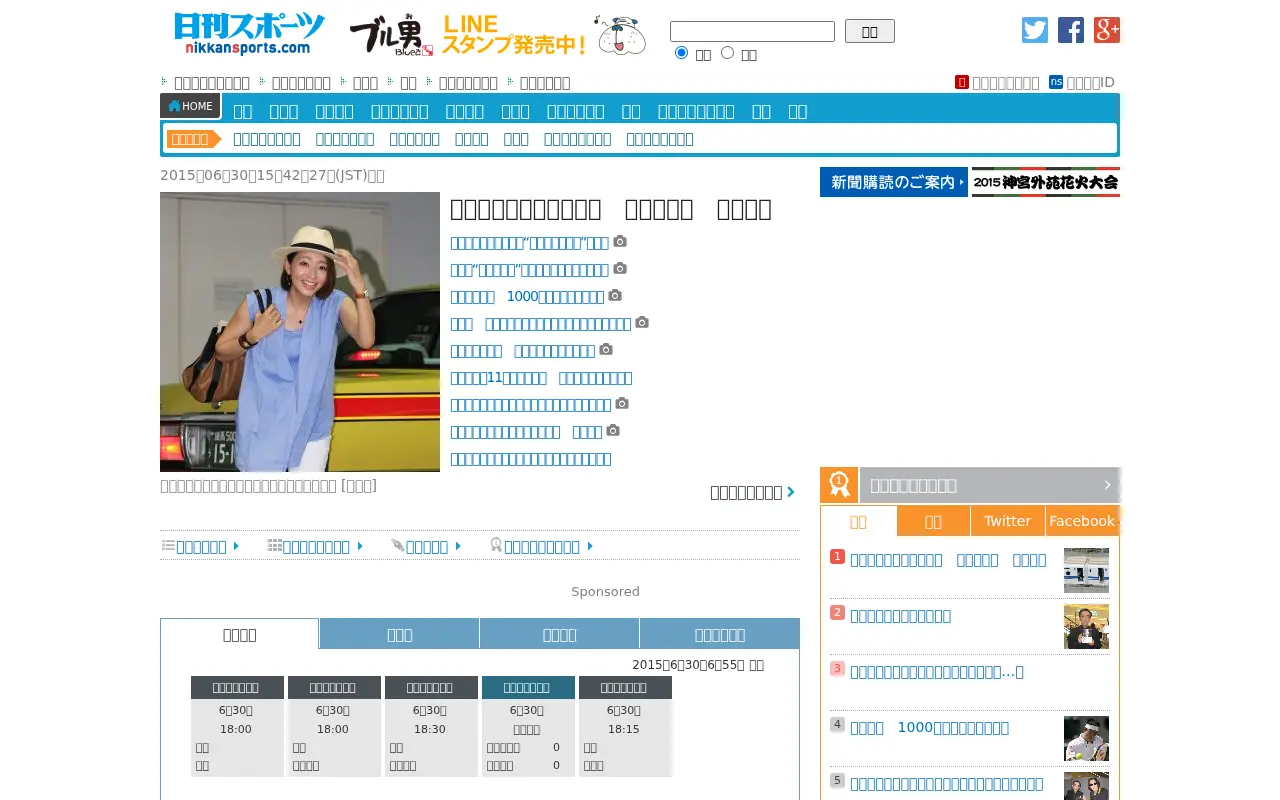Click the red square icon in the top utility bar
The width and height of the screenshot is (1280, 800).
[962, 82]
